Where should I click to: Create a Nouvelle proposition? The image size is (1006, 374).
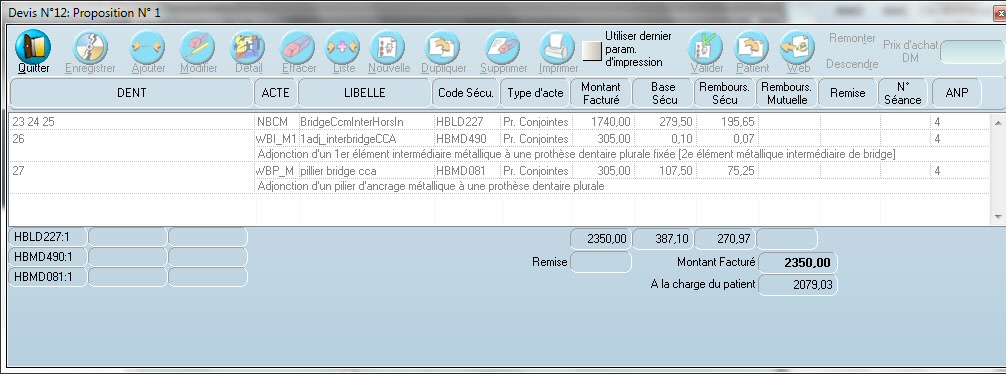point(389,47)
